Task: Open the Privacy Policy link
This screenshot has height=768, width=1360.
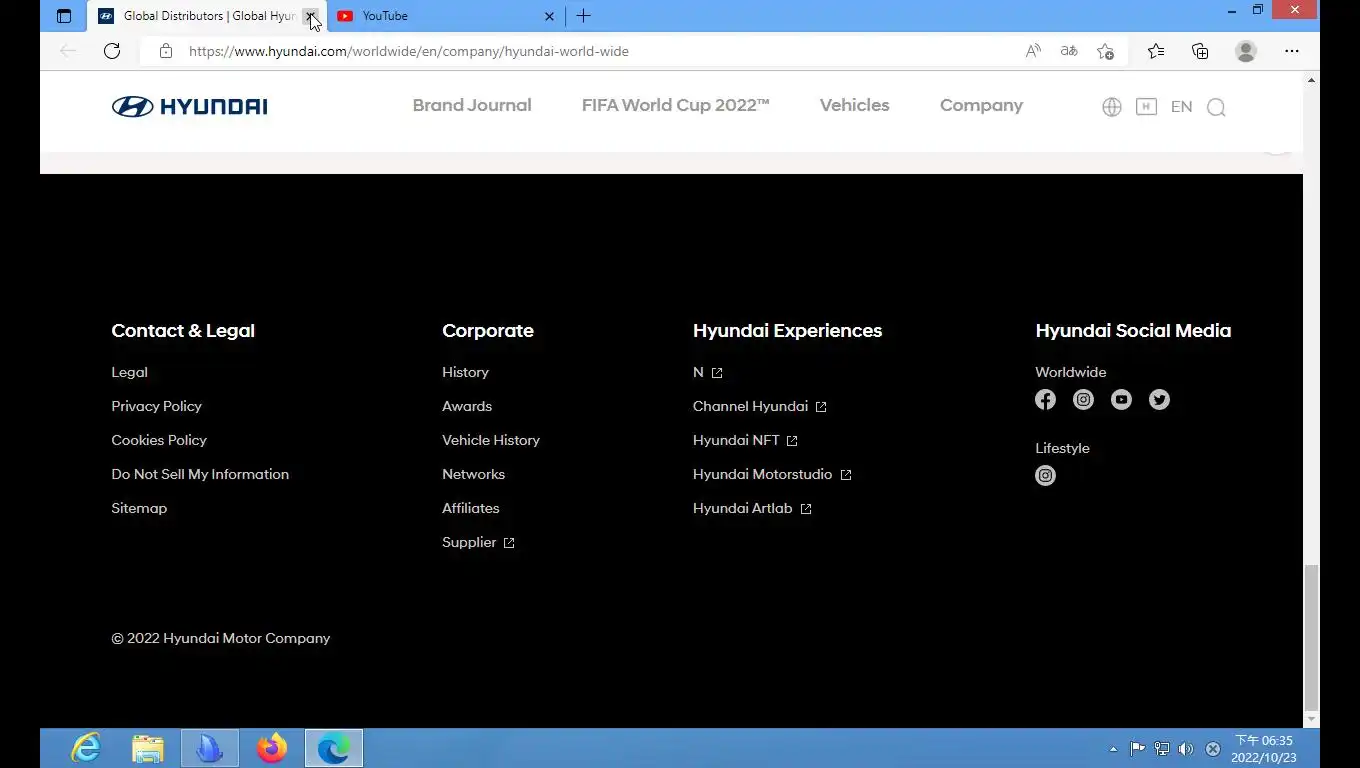Action: click(x=156, y=406)
